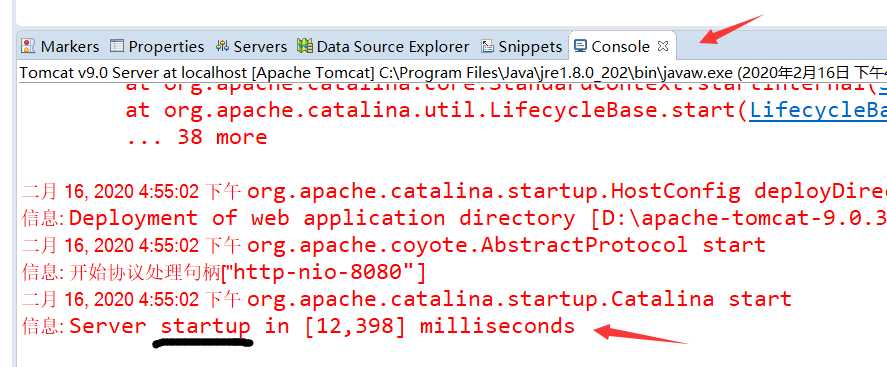The image size is (887, 367).
Task: Click the org.apache.coyote.AbstractProtocol start line
Action: point(506,245)
